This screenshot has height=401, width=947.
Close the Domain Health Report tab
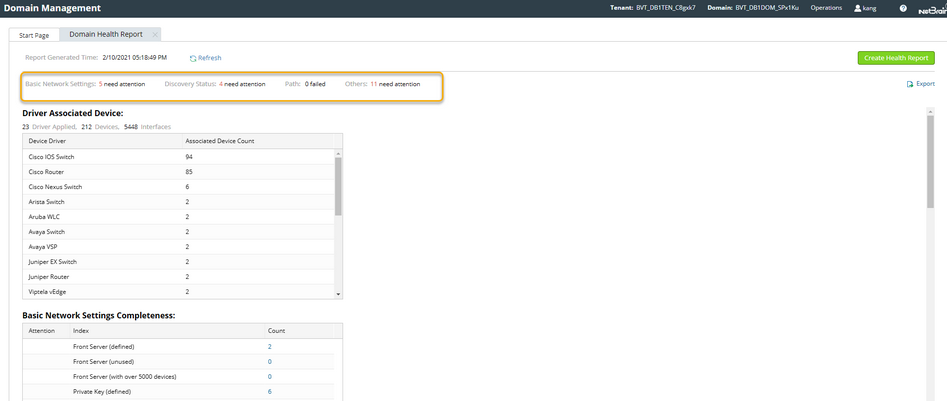[155, 35]
